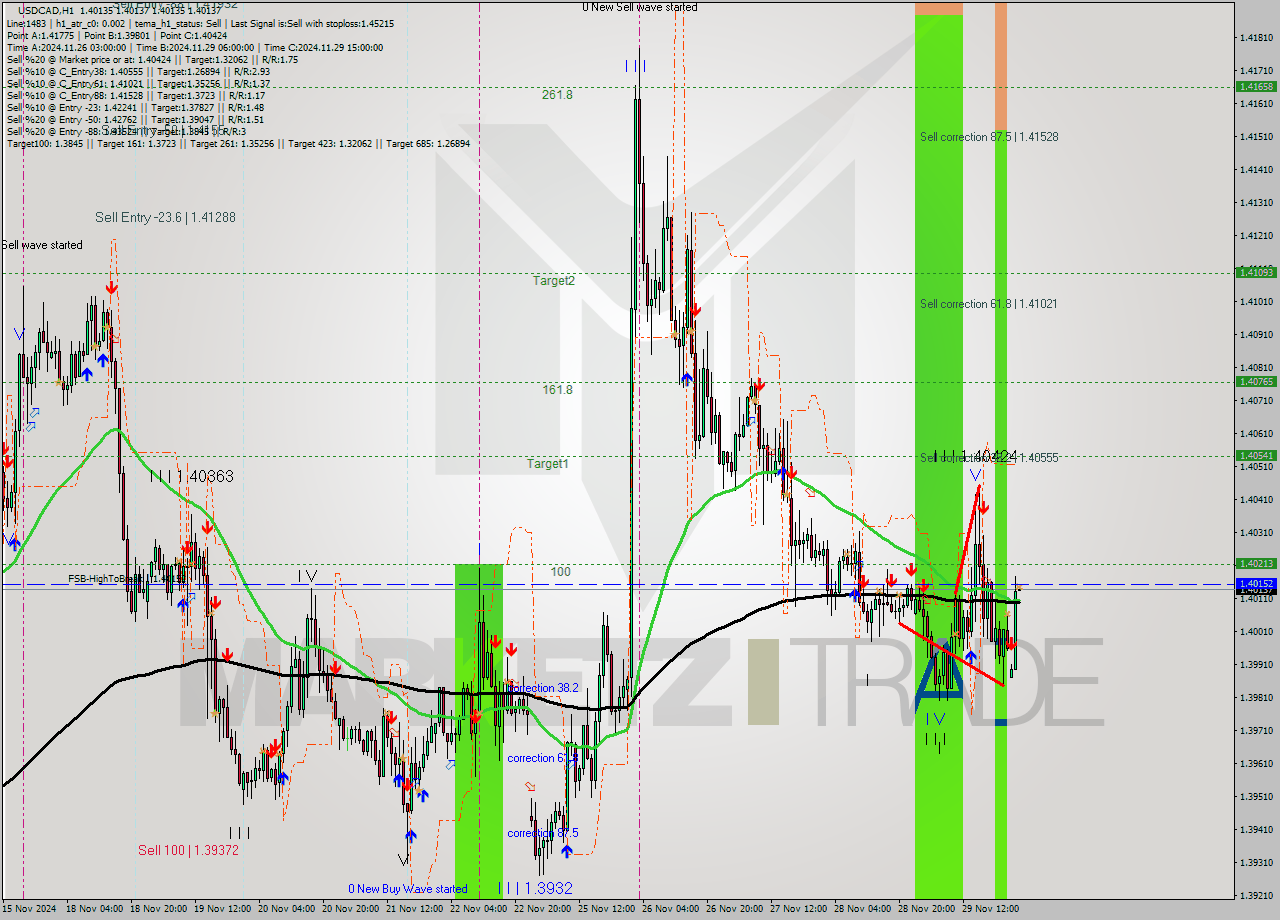The width and height of the screenshot is (1280, 920).
Task: Click the 'Sell %20 @ Market price' info line
Action: [152, 60]
